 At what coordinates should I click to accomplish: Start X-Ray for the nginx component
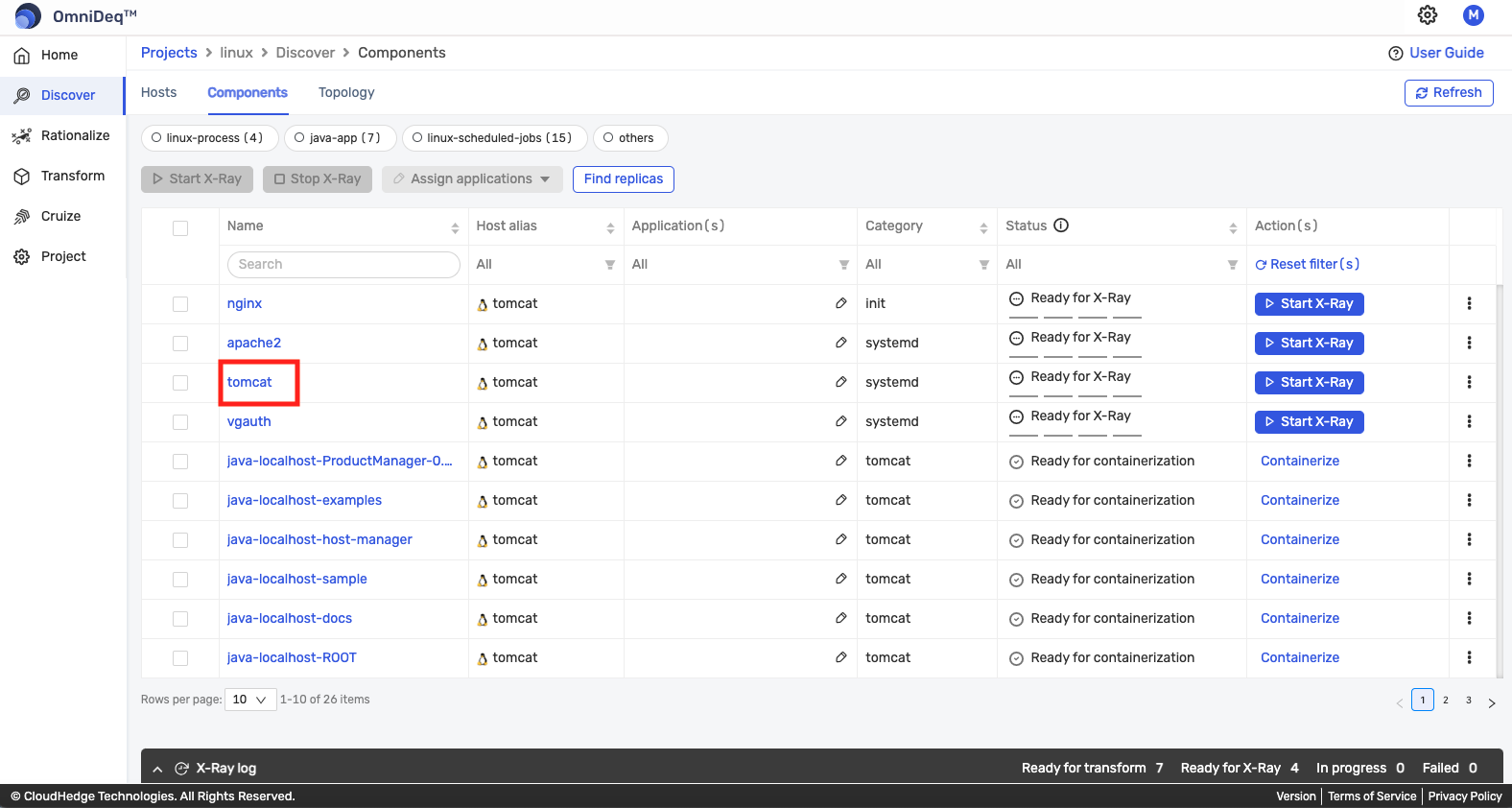coord(1309,303)
